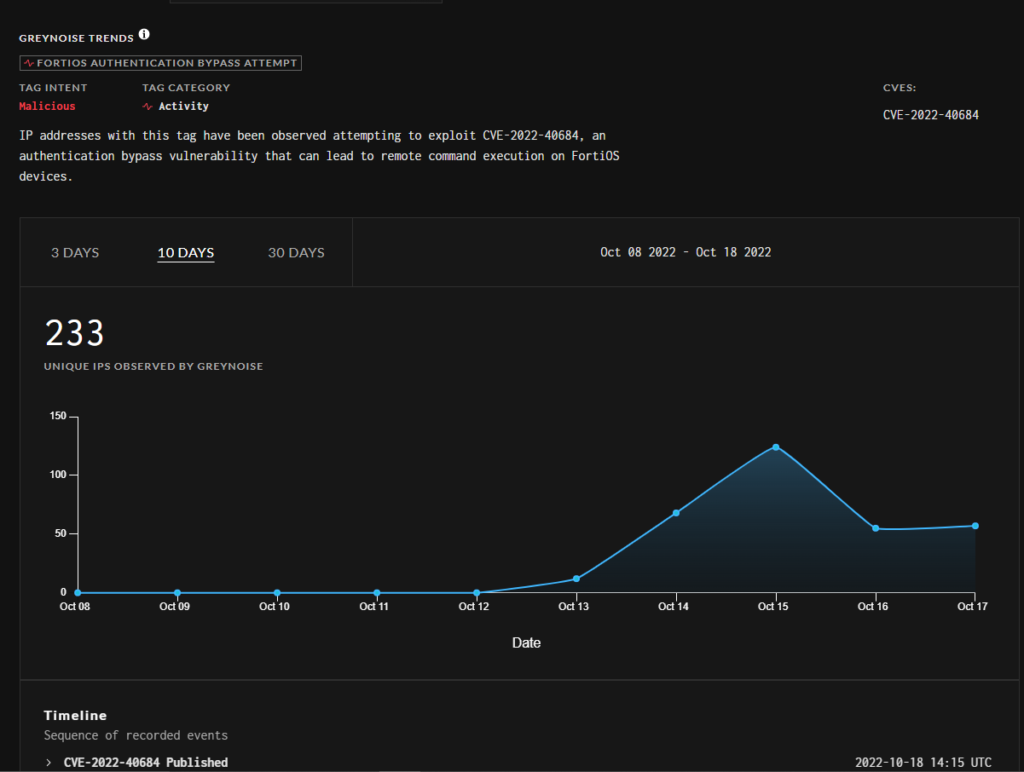Click the Date axis label
Viewport: 1024px width, 772px height.
coord(526,643)
